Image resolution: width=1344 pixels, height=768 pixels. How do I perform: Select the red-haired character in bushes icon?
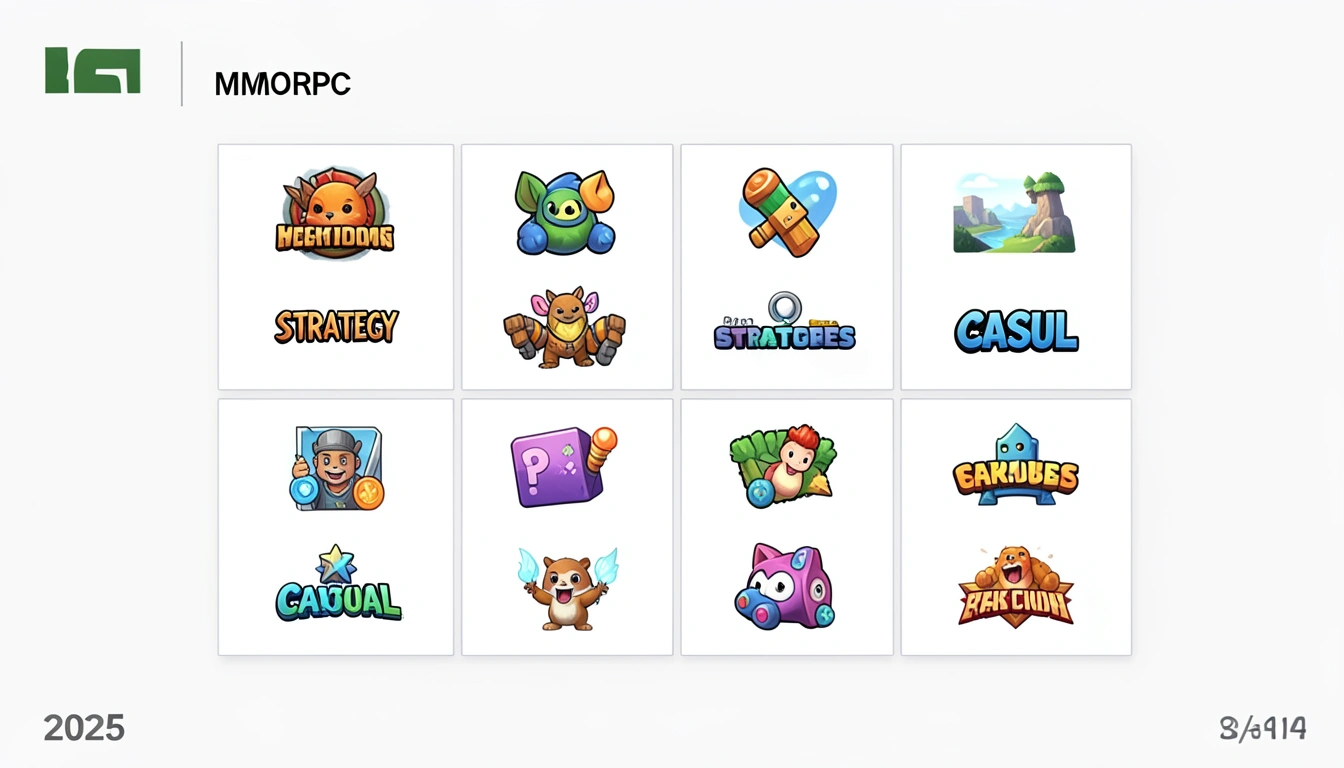coord(783,465)
